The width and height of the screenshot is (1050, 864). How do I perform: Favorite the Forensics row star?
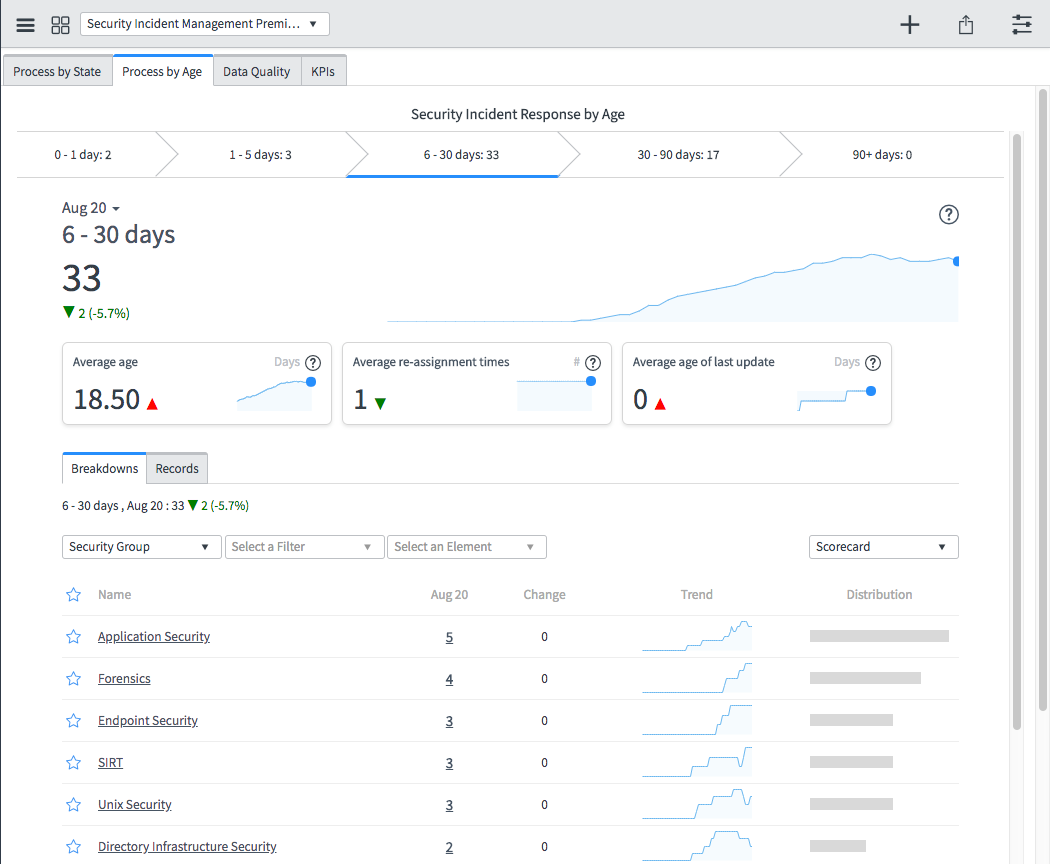[x=74, y=678]
